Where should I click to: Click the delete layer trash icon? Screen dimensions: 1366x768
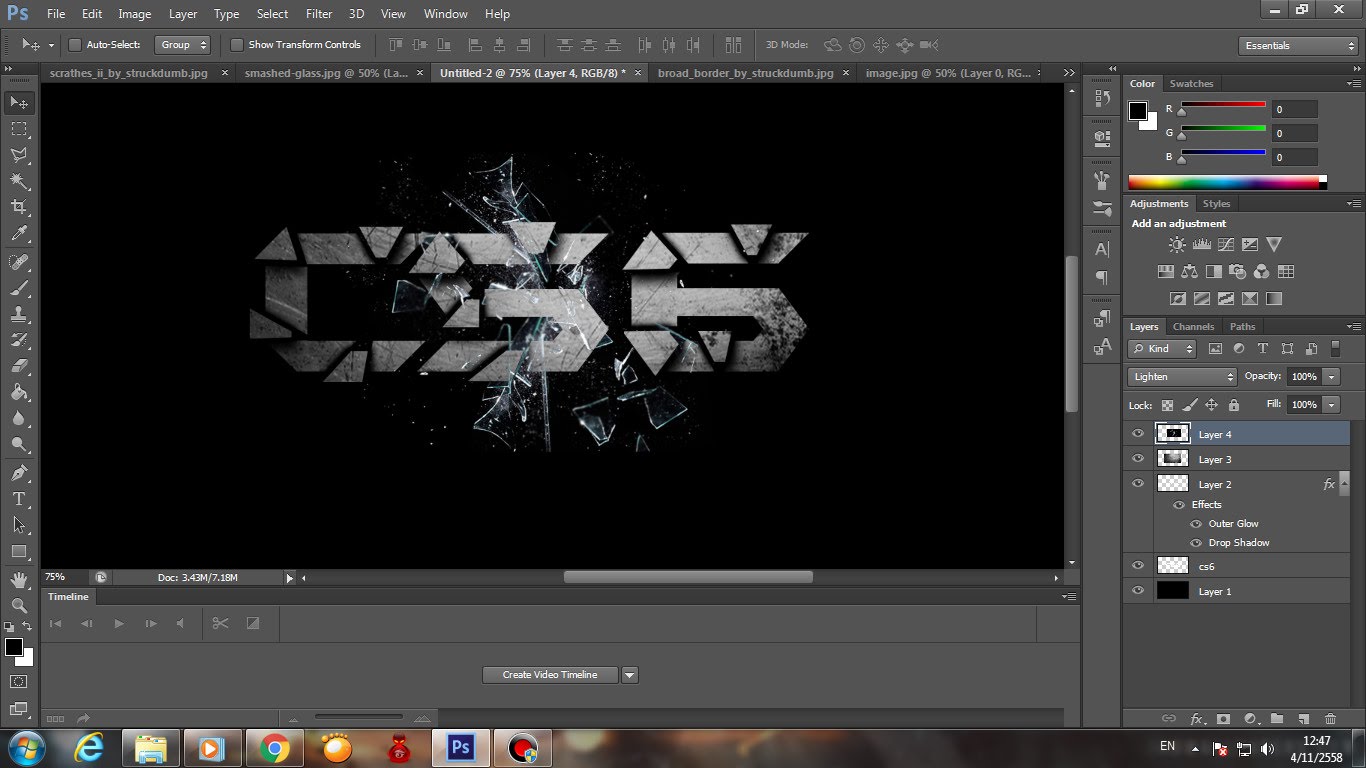coord(1330,719)
